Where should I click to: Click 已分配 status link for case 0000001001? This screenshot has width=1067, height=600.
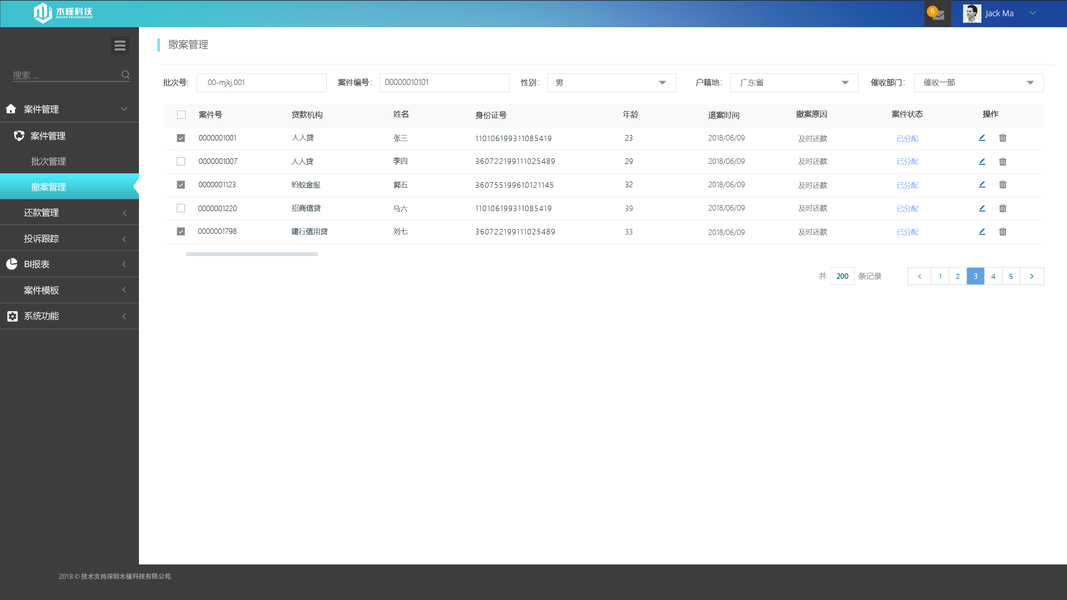coord(907,139)
